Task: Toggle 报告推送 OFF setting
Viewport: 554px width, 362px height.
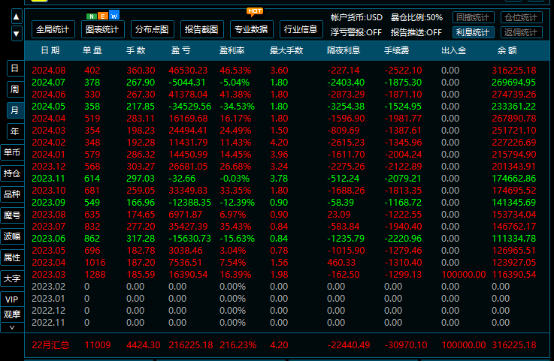Action: click(416, 32)
